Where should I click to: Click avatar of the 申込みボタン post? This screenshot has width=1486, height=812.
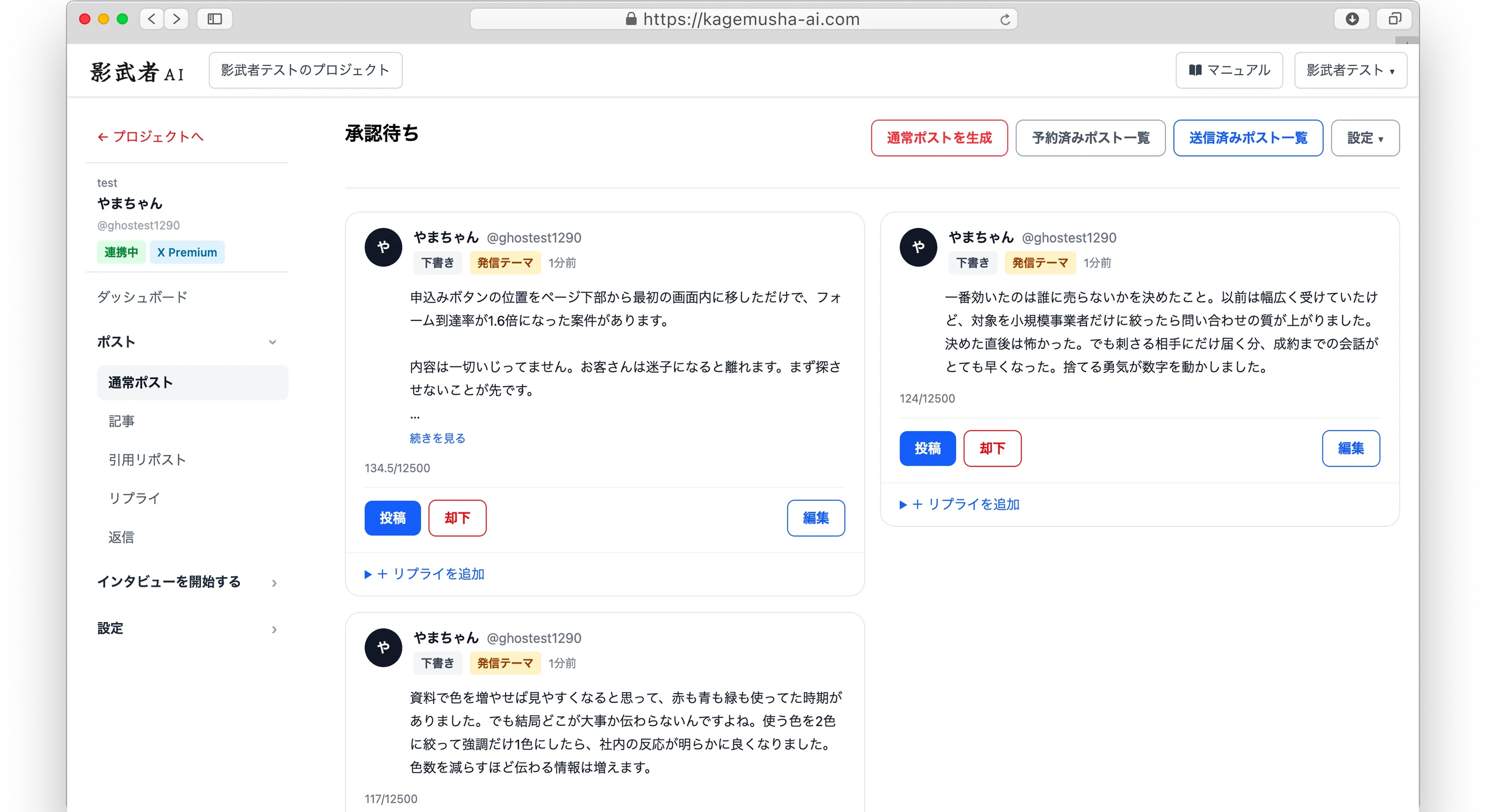click(x=383, y=247)
